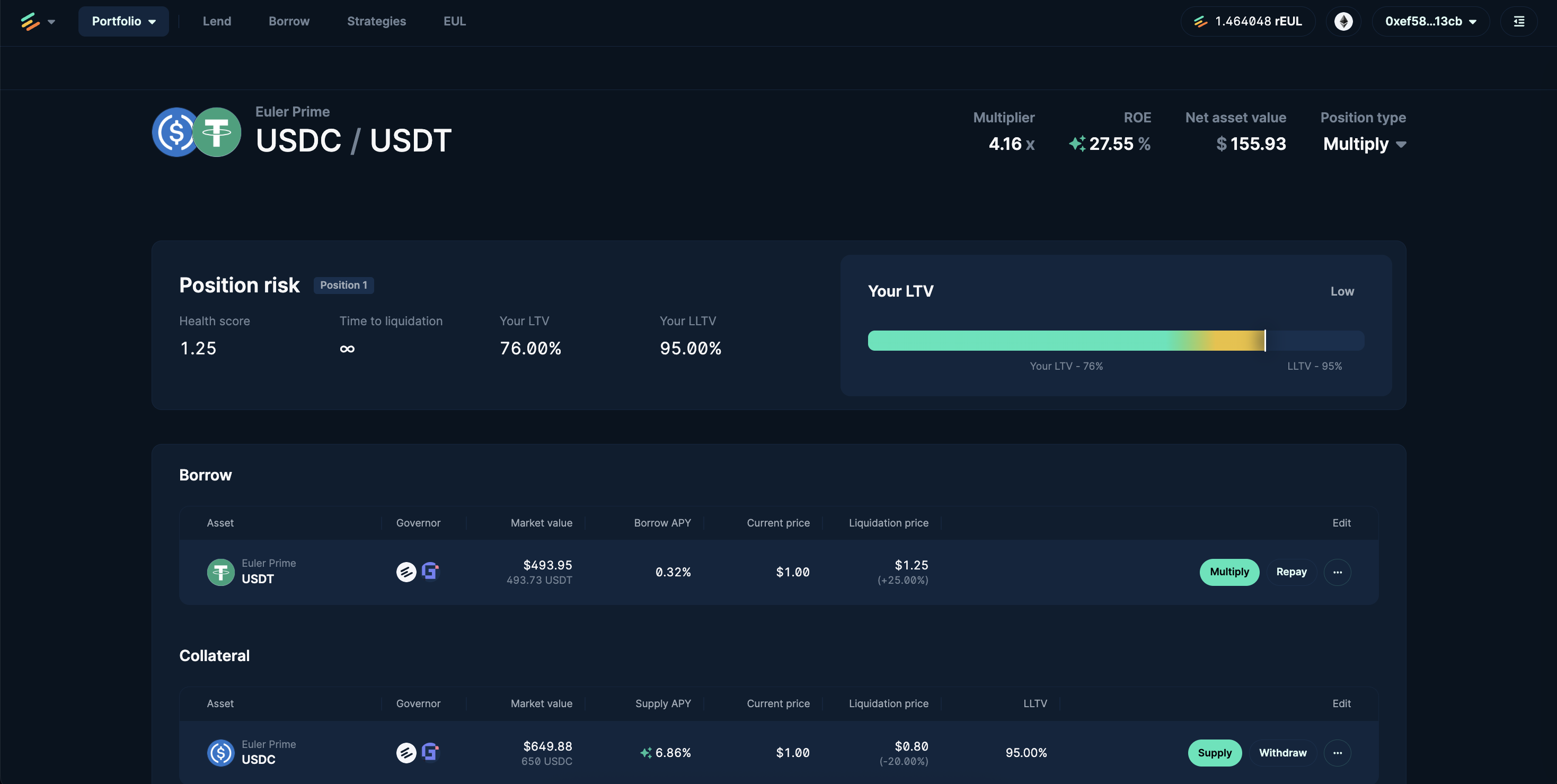This screenshot has height=784, width=1557.
Task: Click the $0.80 liquidation price
Action: coord(911,746)
